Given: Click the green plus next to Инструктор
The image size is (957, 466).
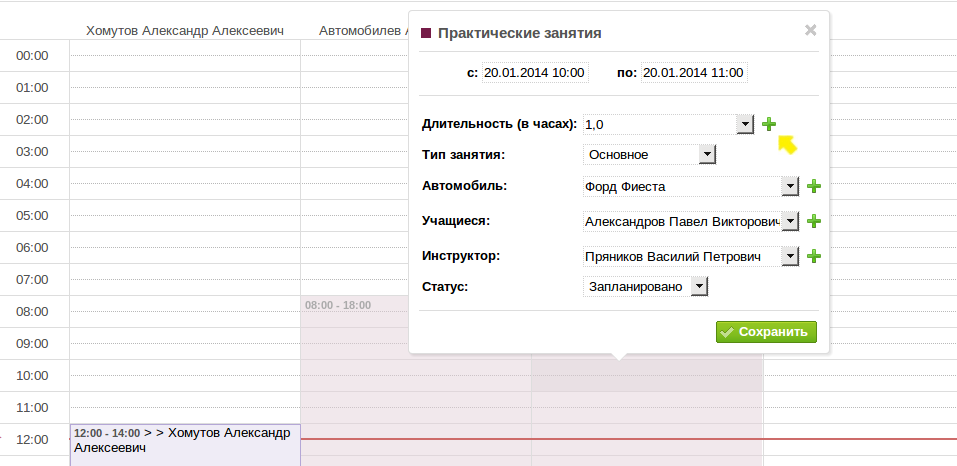Looking at the screenshot, I should click(x=814, y=257).
